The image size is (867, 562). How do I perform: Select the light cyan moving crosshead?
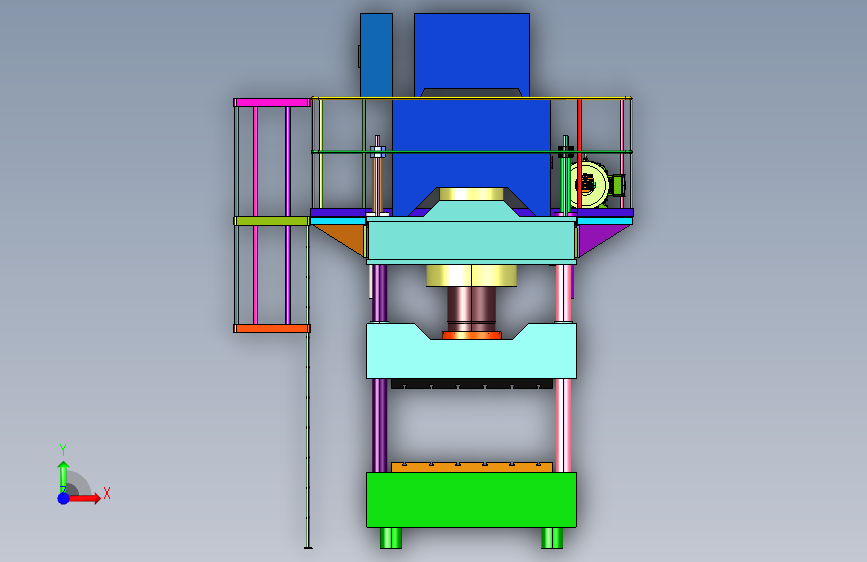click(x=471, y=358)
